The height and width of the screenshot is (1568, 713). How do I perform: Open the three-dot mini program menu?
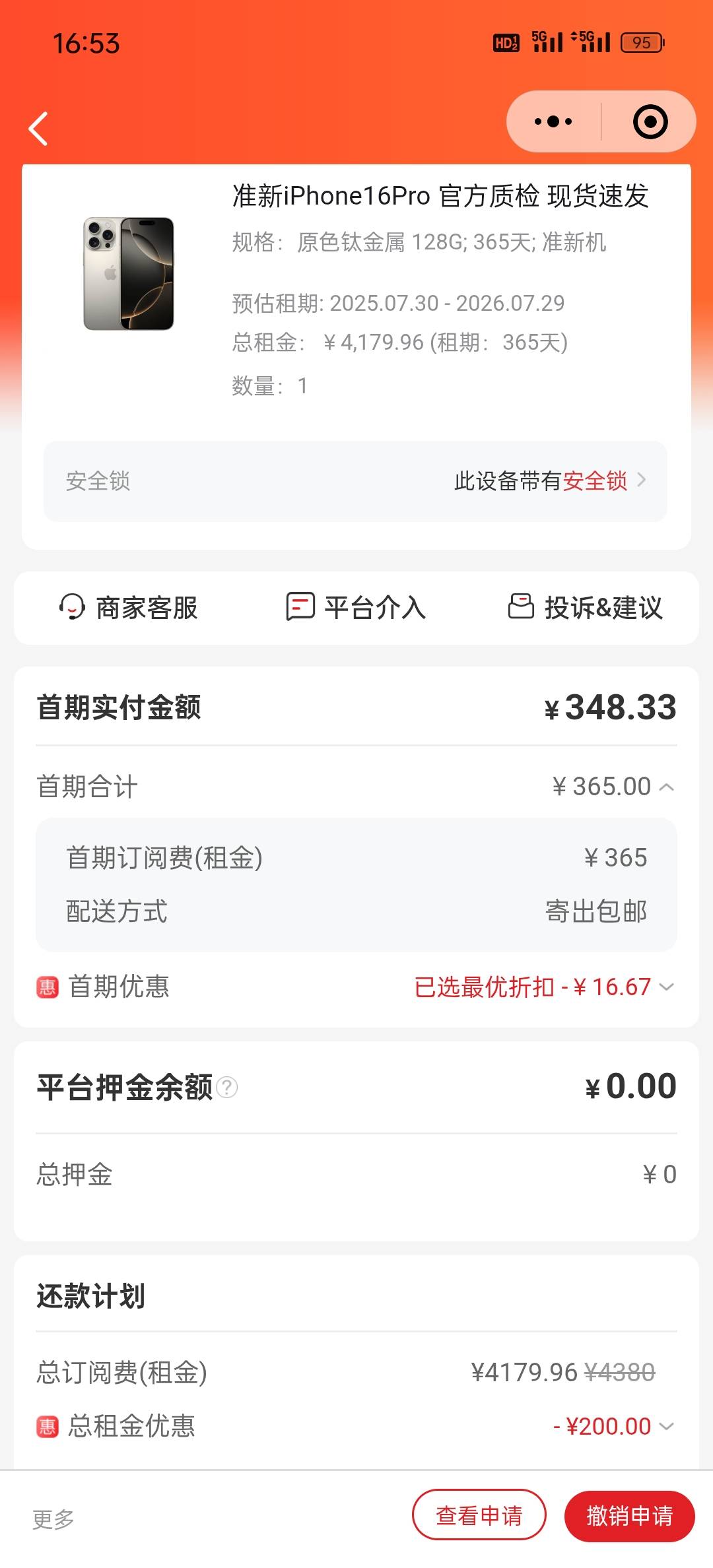pyautogui.click(x=553, y=121)
